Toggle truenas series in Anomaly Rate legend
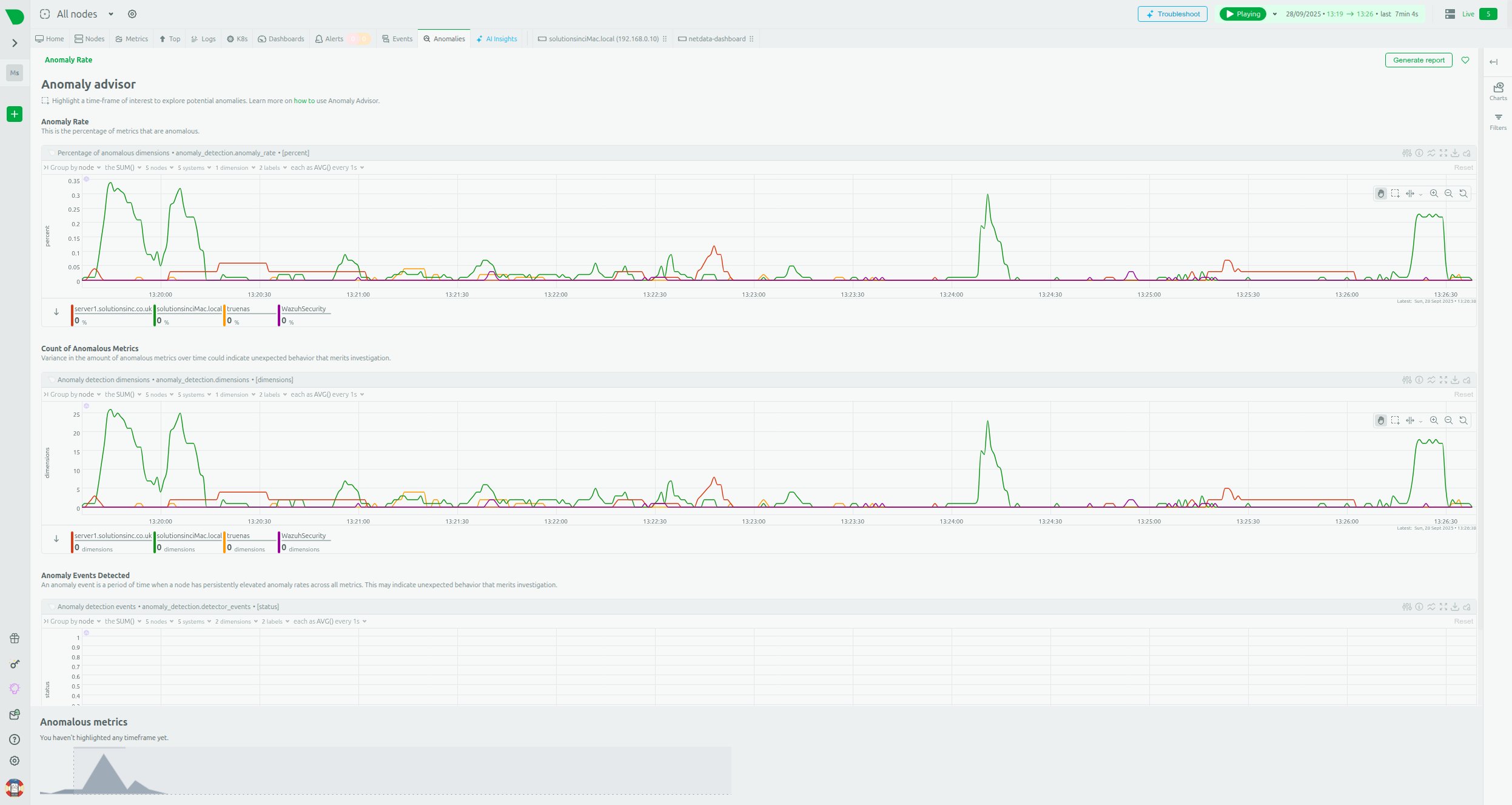Viewport: 1512px width, 805px height. coord(238,309)
